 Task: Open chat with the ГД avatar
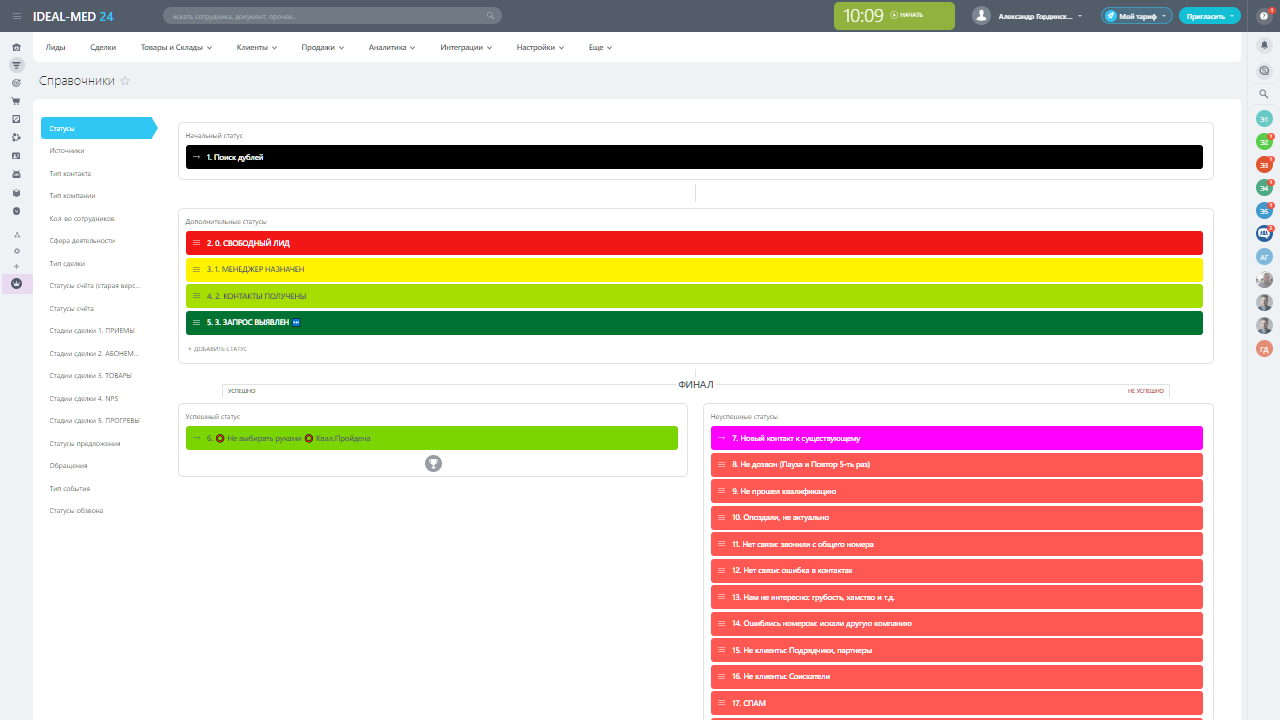(1264, 348)
